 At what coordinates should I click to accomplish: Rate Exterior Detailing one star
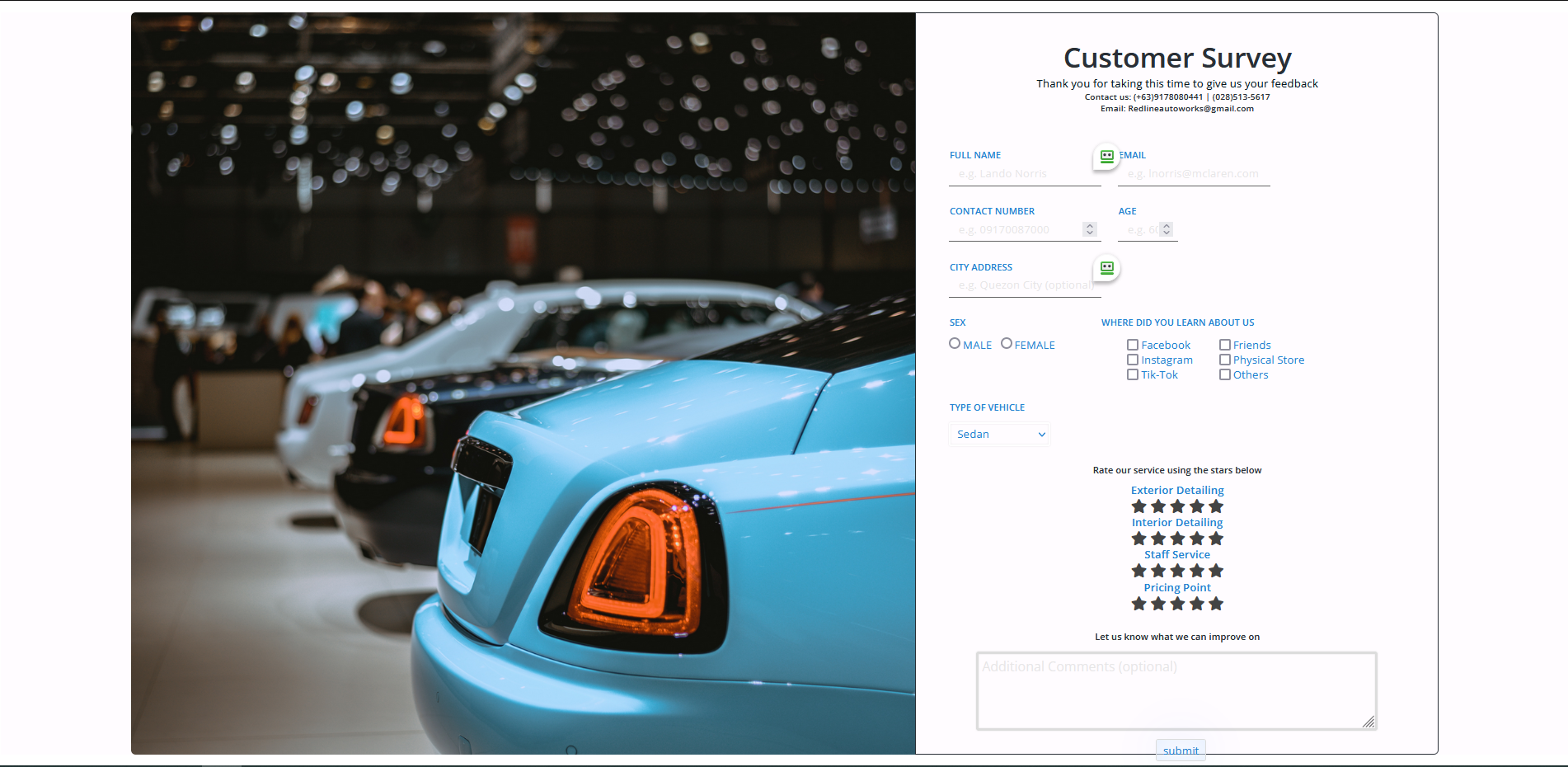[x=1139, y=506]
